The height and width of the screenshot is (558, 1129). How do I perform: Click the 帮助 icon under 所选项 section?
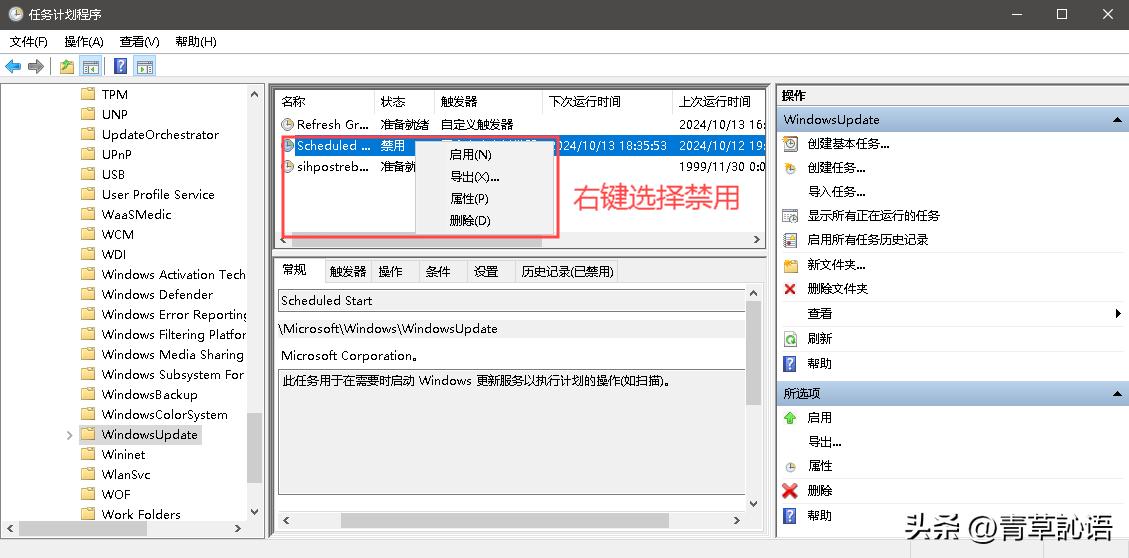(x=791, y=516)
